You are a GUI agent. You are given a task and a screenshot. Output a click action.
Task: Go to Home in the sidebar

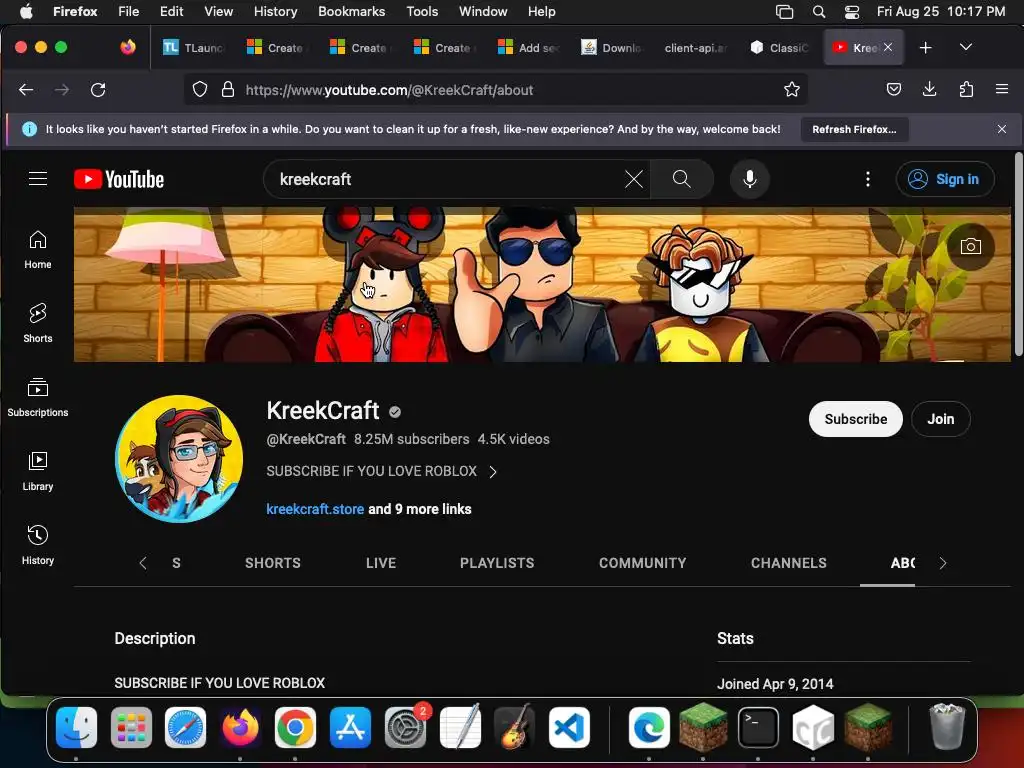[38, 250]
